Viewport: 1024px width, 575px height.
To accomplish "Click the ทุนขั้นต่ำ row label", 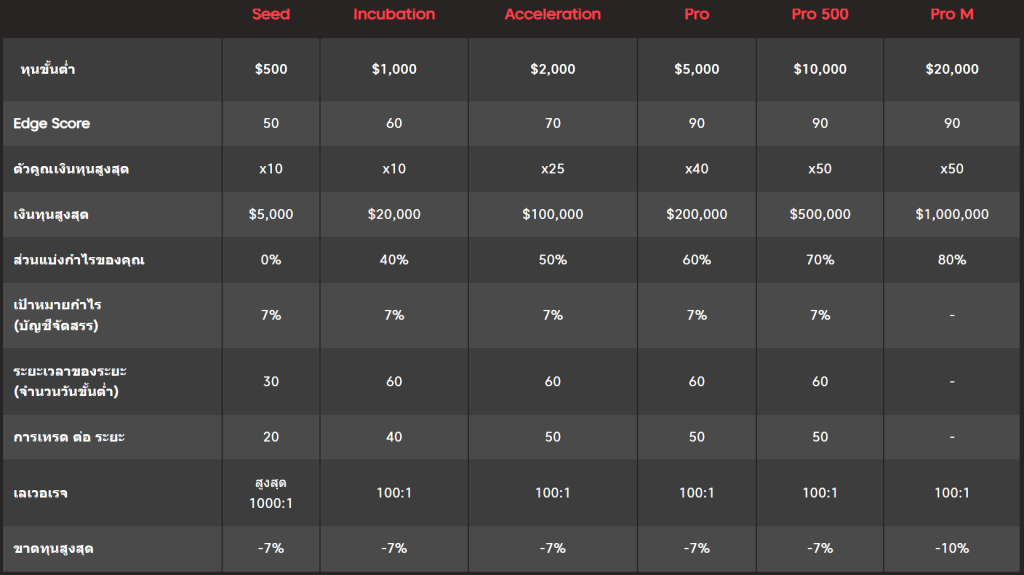I will coord(48,69).
